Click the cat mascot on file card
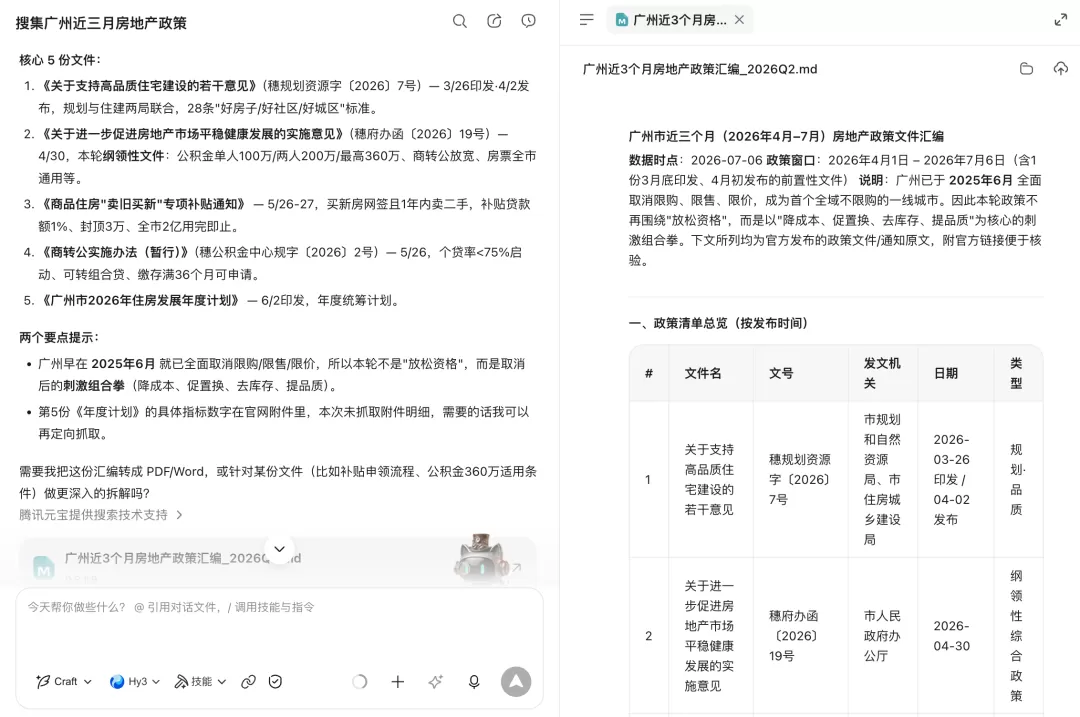This screenshot has width=1080, height=717. (481, 558)
